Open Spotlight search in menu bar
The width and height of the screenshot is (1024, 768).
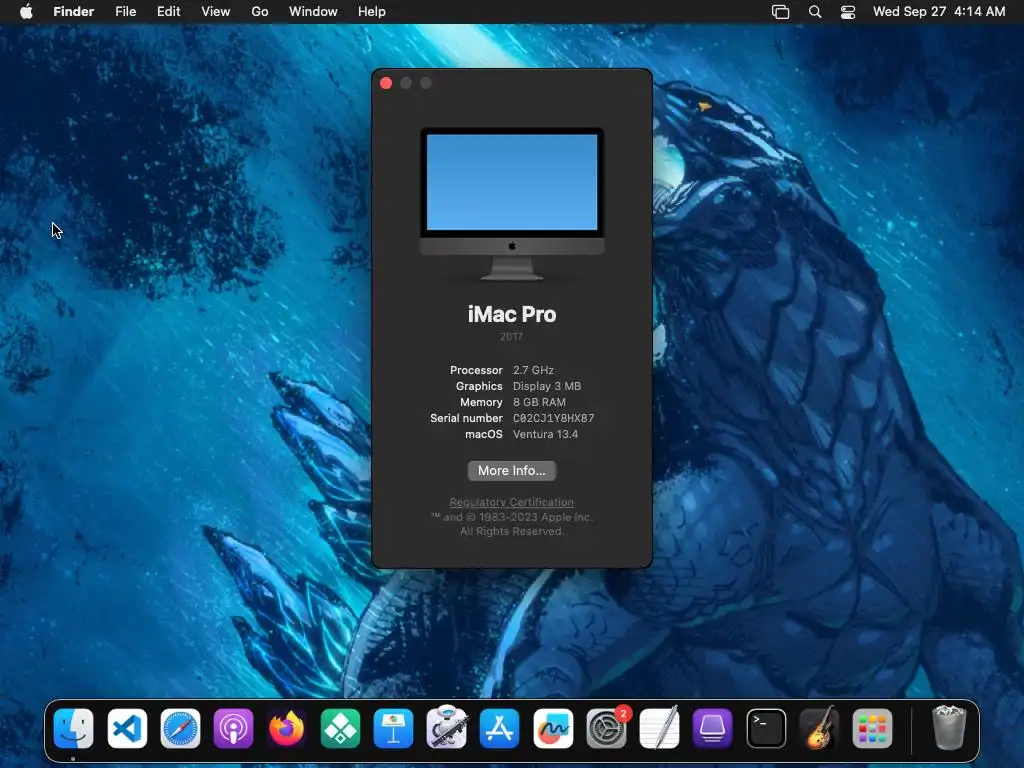click(x=815, y=12)
